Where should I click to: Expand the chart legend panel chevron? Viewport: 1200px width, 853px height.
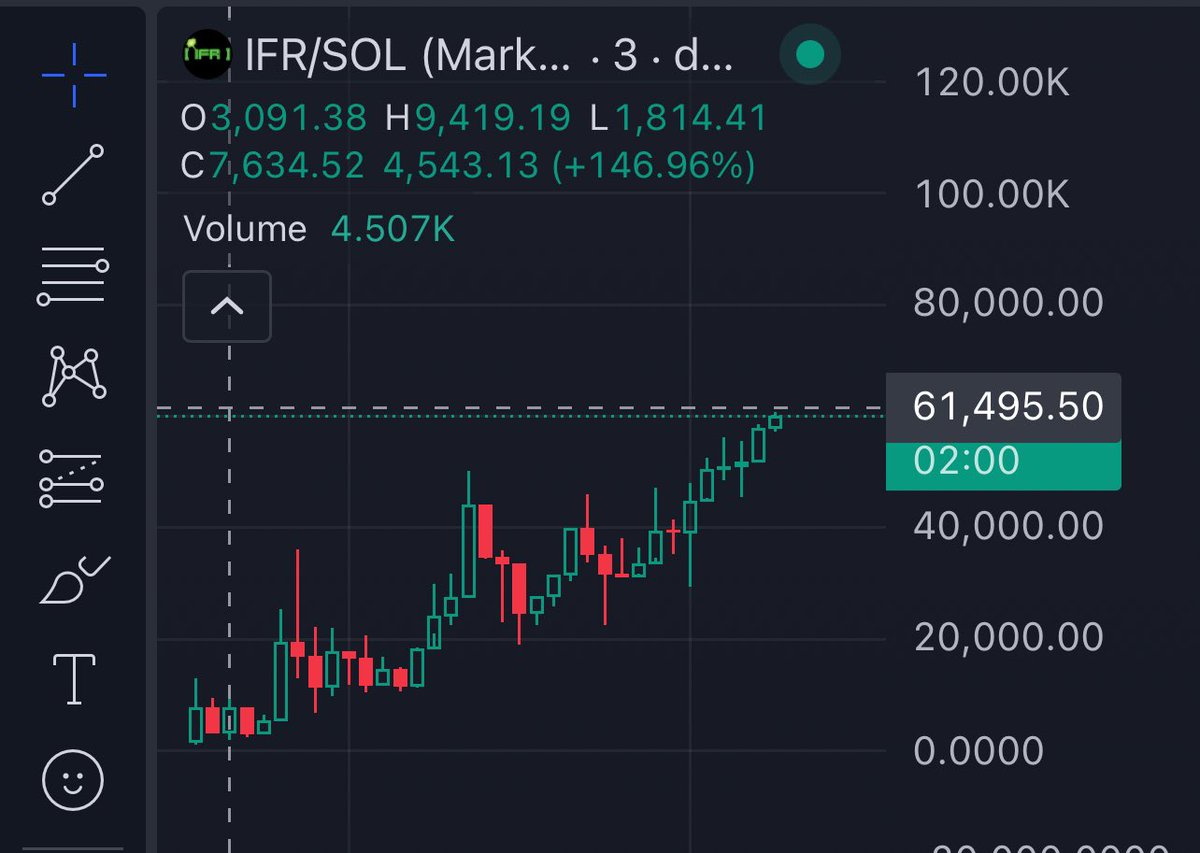click(x=227, y=307)
